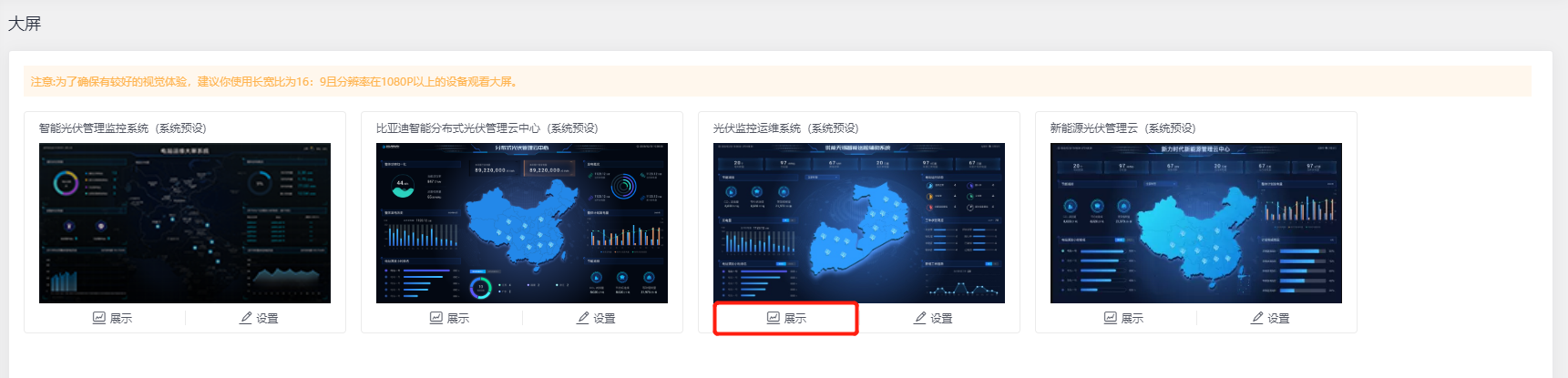Click the 展示 chart icon under 新能源光伏管理云
This screenshot has height=378, width=1568.
coord(1111,318)
